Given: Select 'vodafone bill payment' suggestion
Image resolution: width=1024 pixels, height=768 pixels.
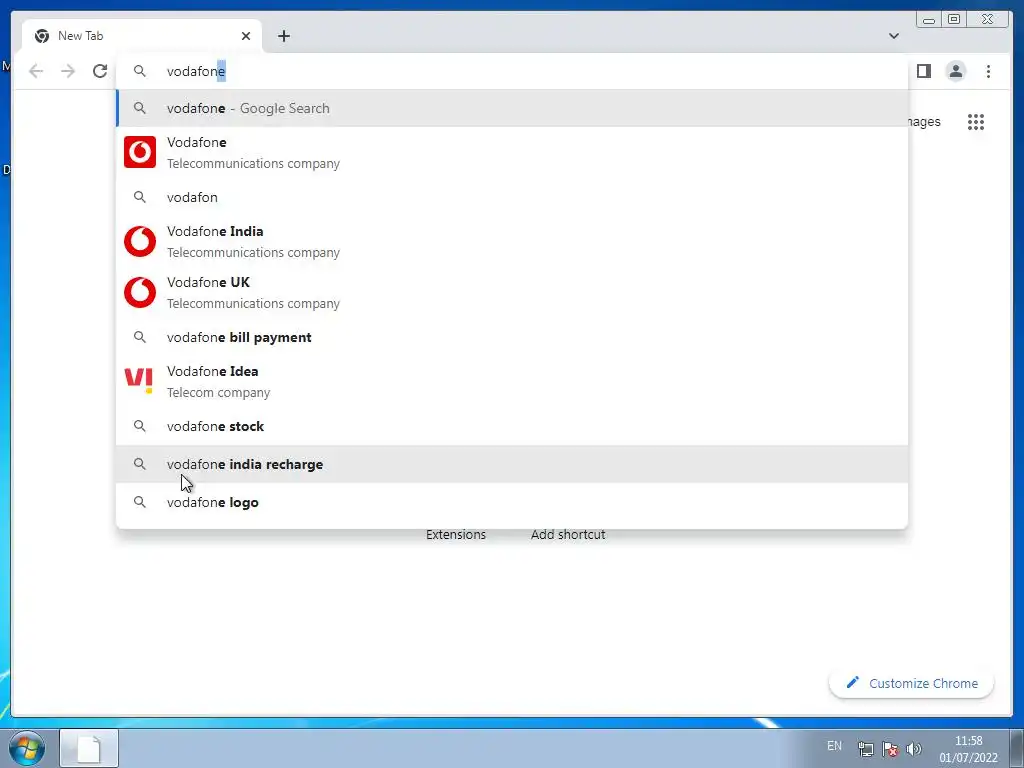Looking at the screenshot, I should [x=512, y=338].
